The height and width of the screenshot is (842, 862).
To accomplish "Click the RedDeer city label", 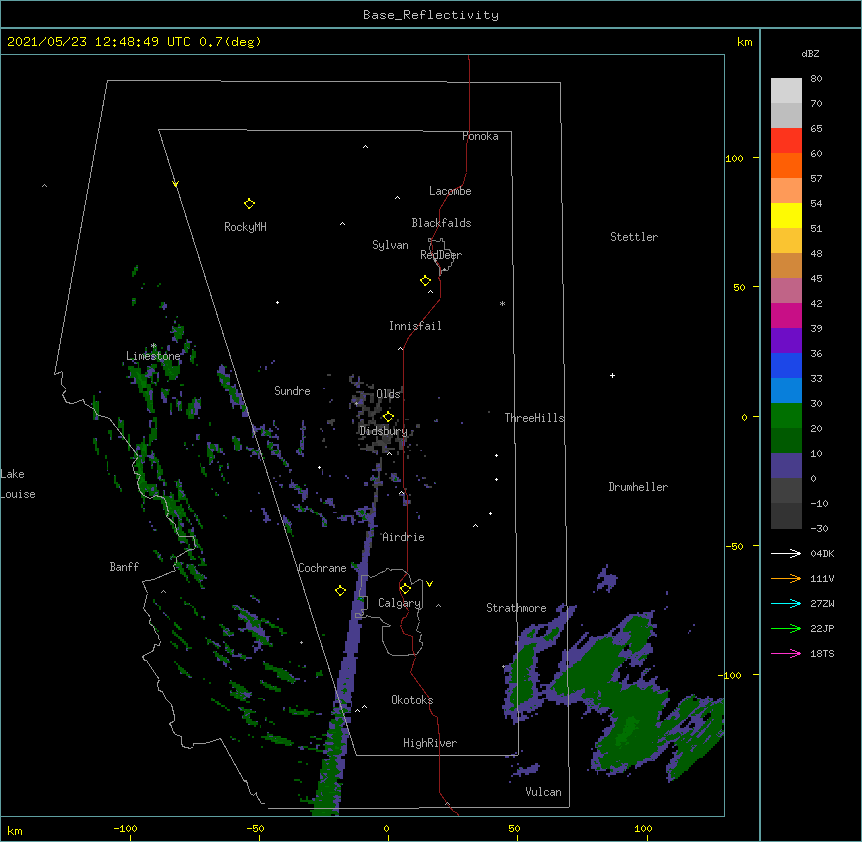I will point(441,255).
